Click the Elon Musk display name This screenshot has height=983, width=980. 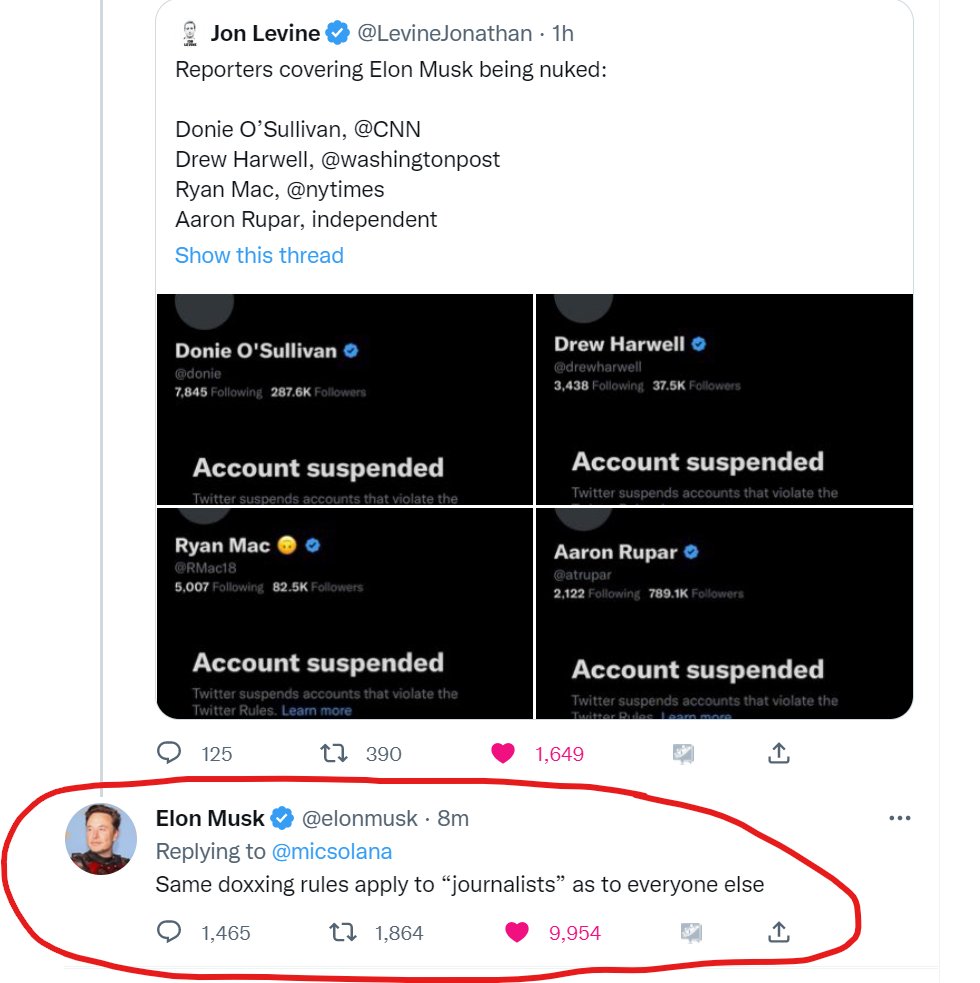(210, 818)
